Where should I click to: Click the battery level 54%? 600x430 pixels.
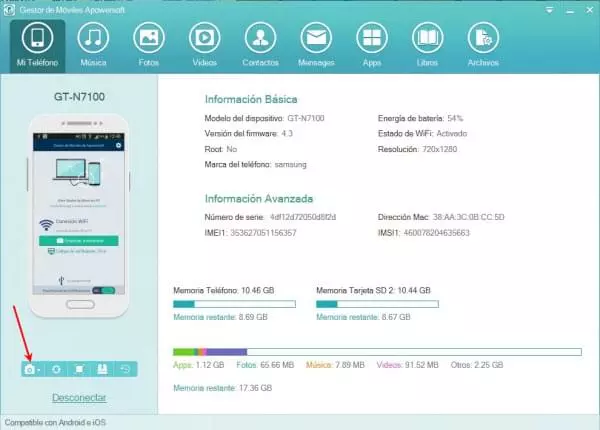455,118
